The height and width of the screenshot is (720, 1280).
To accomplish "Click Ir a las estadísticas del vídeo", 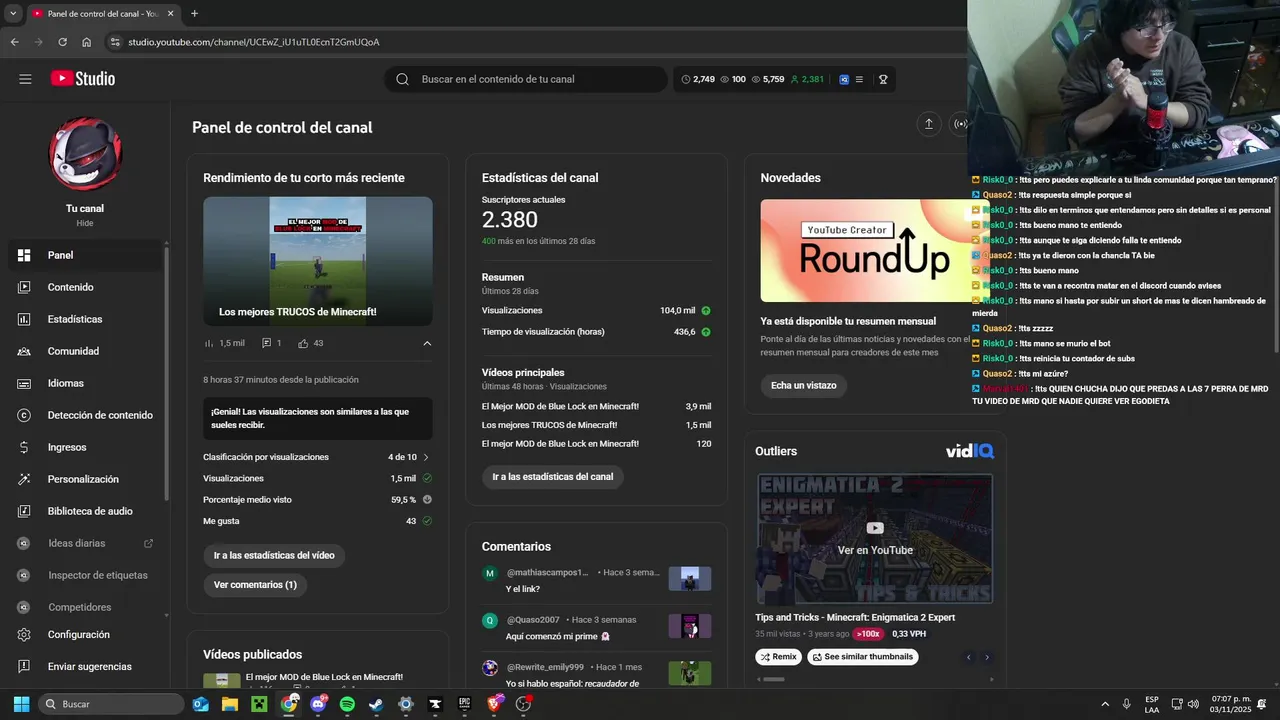I will (x=274, y=555).
